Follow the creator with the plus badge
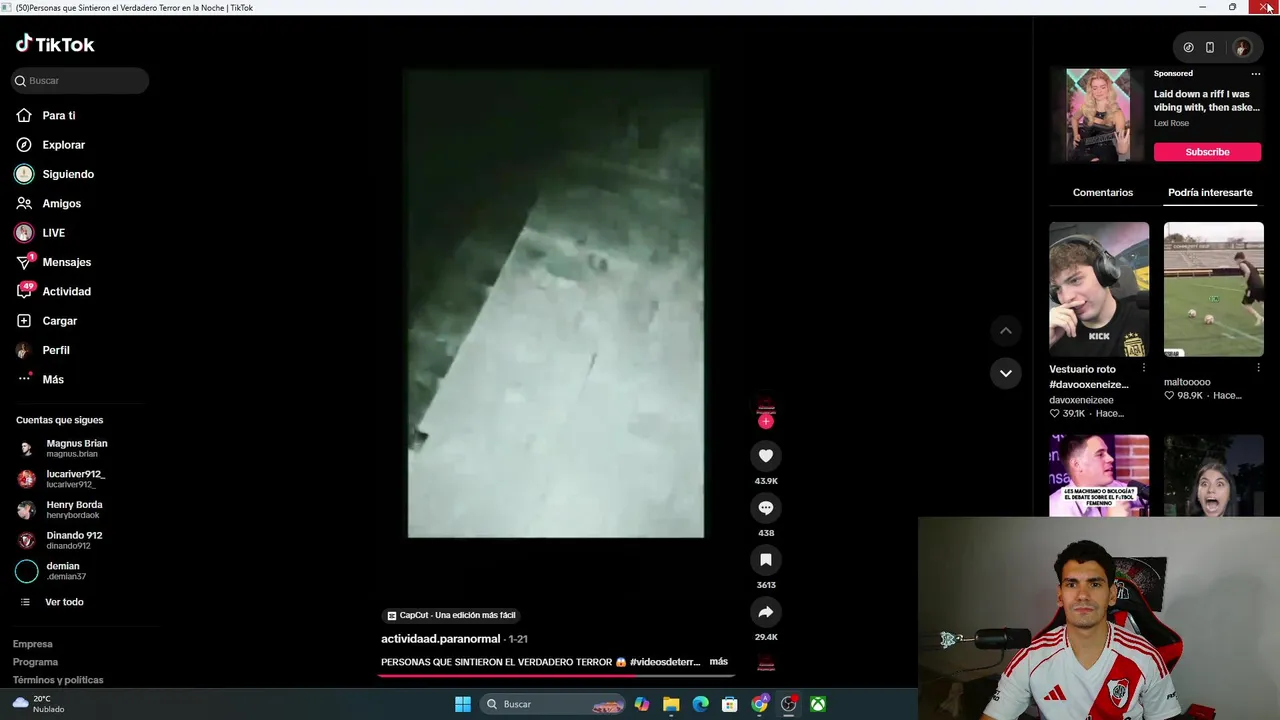This screenshot has height=720, width=1280. click(x=766, y=421)
